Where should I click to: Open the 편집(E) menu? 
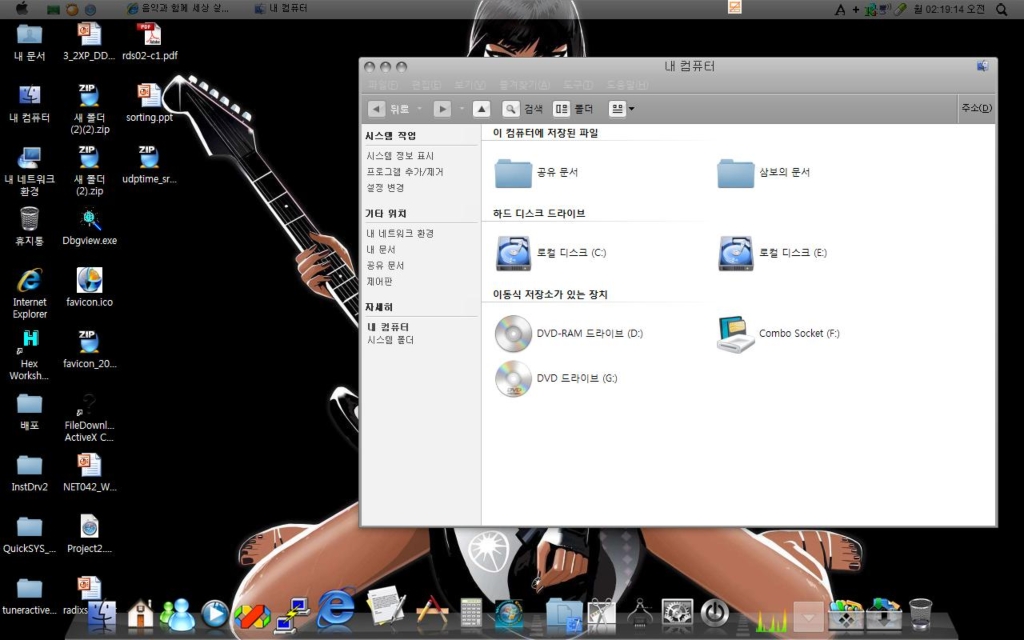point(426,85)
